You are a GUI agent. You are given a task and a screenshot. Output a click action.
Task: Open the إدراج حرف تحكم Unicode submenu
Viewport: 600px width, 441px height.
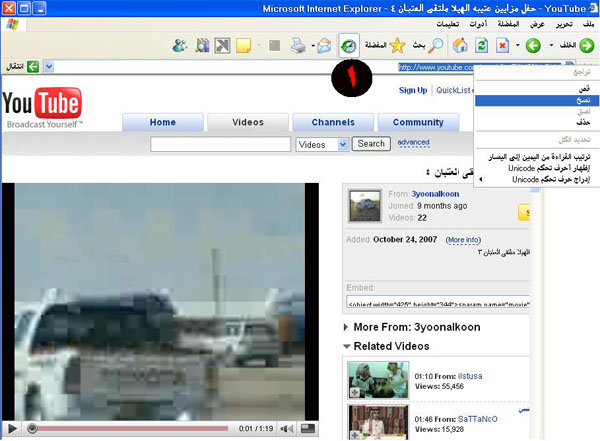536,180
